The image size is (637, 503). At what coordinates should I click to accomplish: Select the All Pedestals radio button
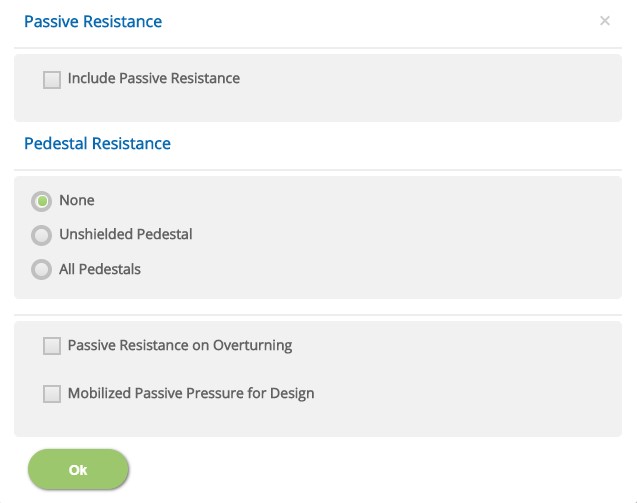pos(41,269)
